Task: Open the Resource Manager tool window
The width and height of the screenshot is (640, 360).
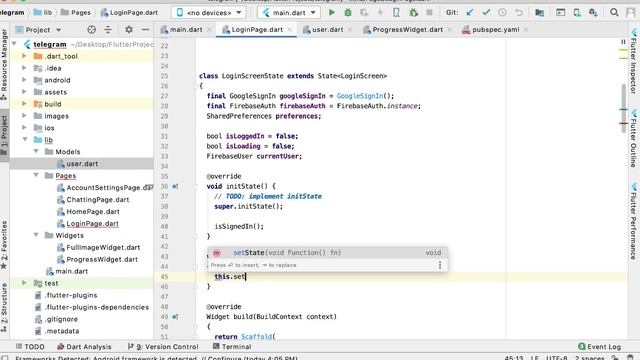Action: click(x=4, y=64)
